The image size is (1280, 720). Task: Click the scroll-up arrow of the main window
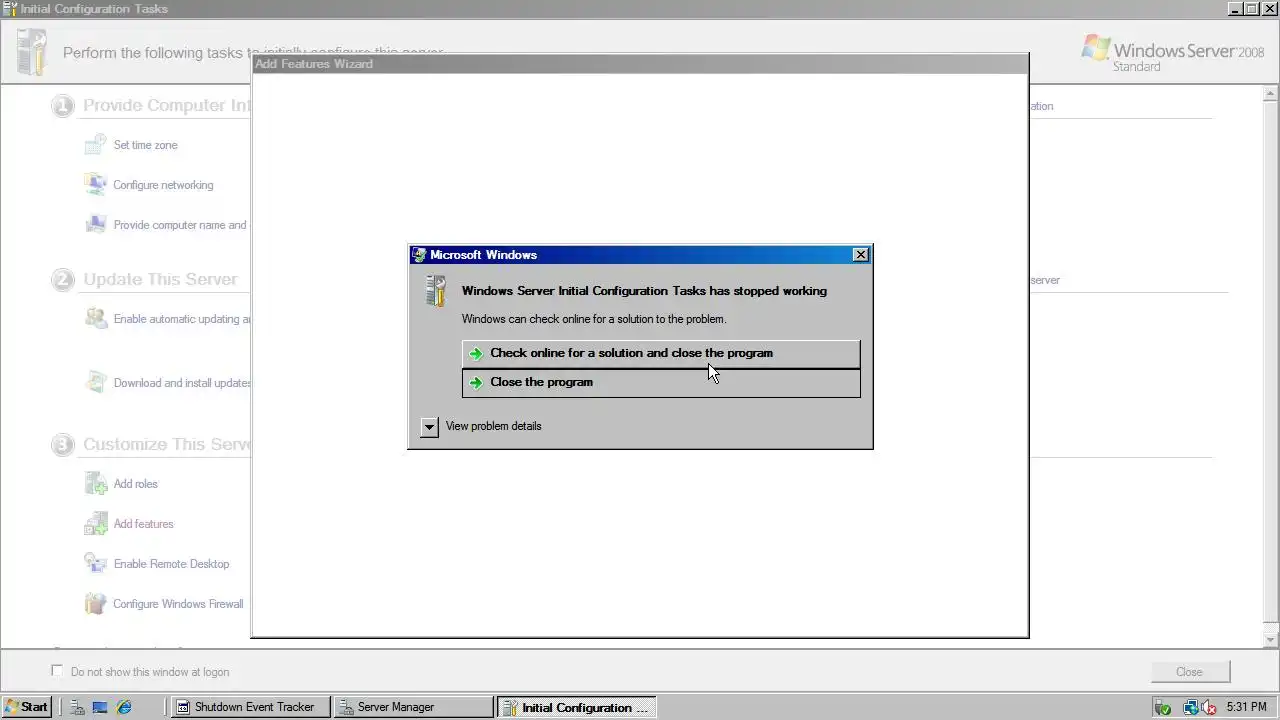coord(1271,95)
